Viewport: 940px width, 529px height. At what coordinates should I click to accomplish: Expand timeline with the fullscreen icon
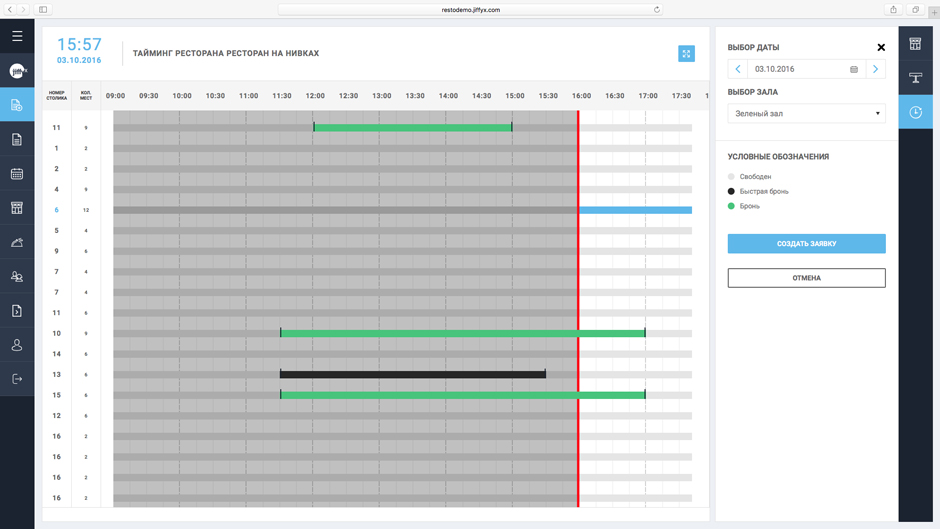686,54
